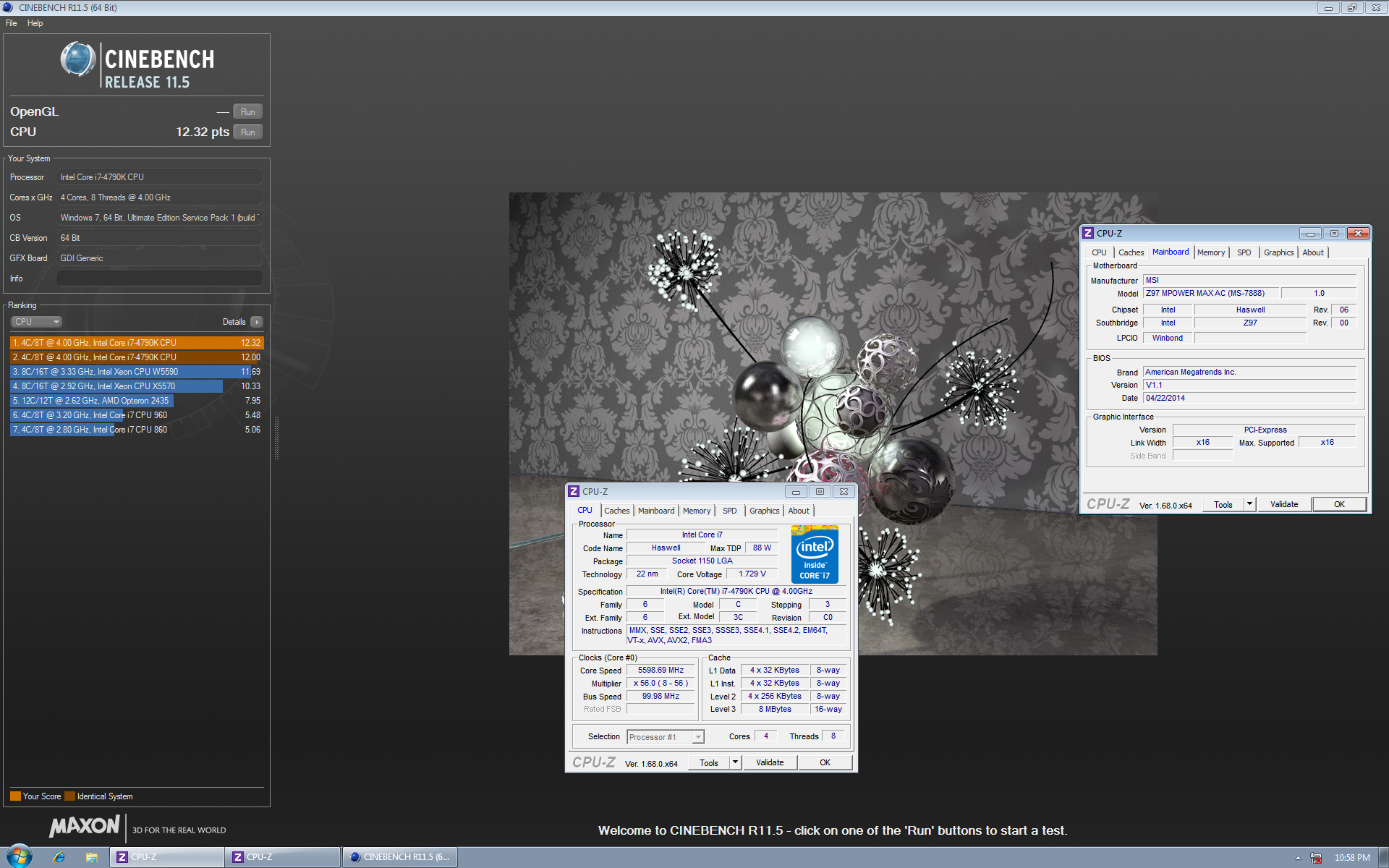This screenshot has width=1389, height=868.
Task: Open About tab in Mainboard CPU-Z window
Action: 1313,252
